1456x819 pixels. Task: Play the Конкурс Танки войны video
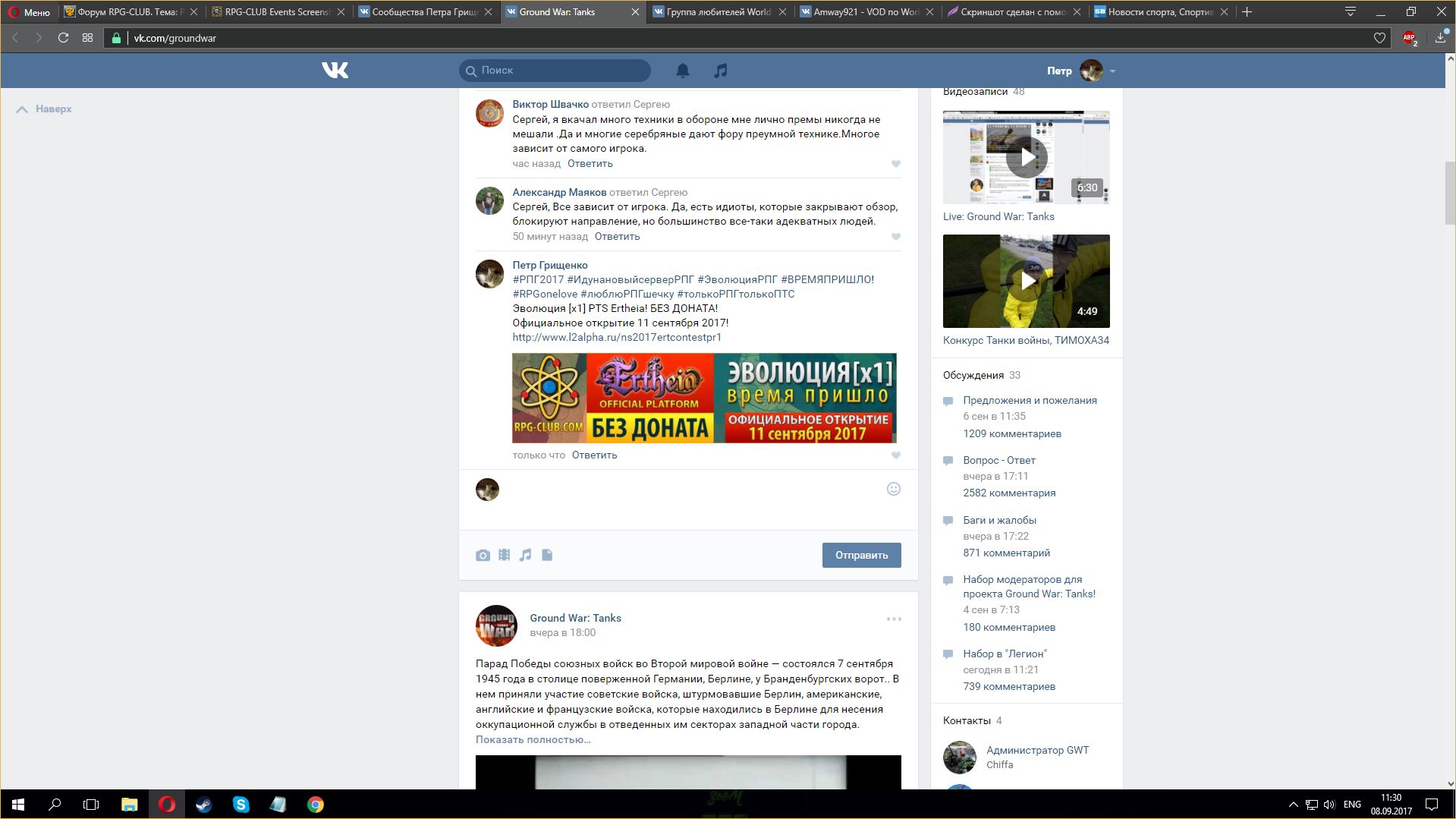(x=1026, y=281)
